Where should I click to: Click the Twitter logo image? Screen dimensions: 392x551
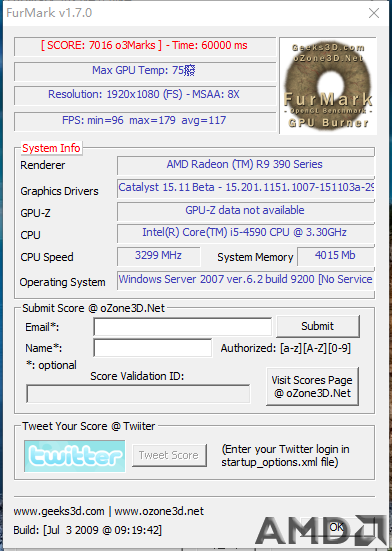click(75, 456)
